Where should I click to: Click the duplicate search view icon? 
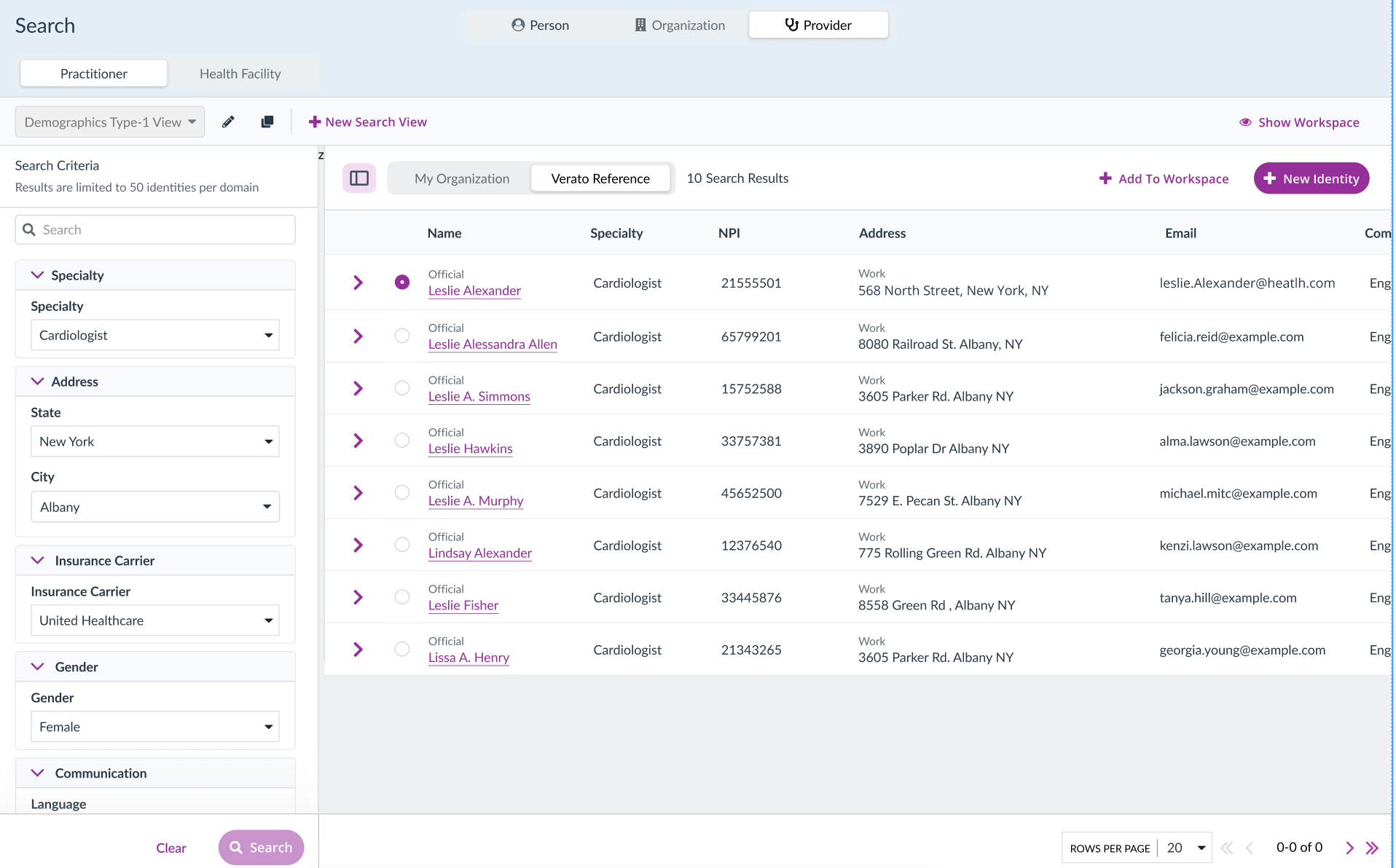[x=267, y=122]
